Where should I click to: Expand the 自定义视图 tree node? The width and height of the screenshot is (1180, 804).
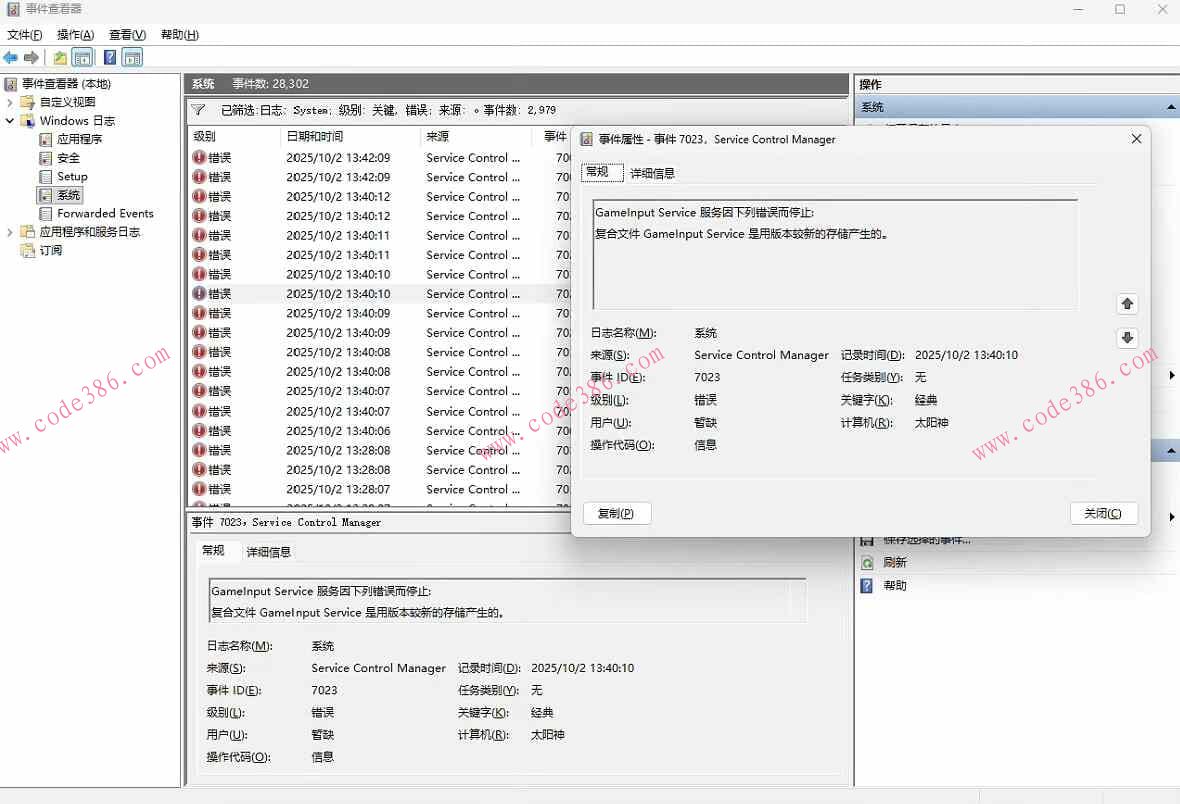(10, 102)
